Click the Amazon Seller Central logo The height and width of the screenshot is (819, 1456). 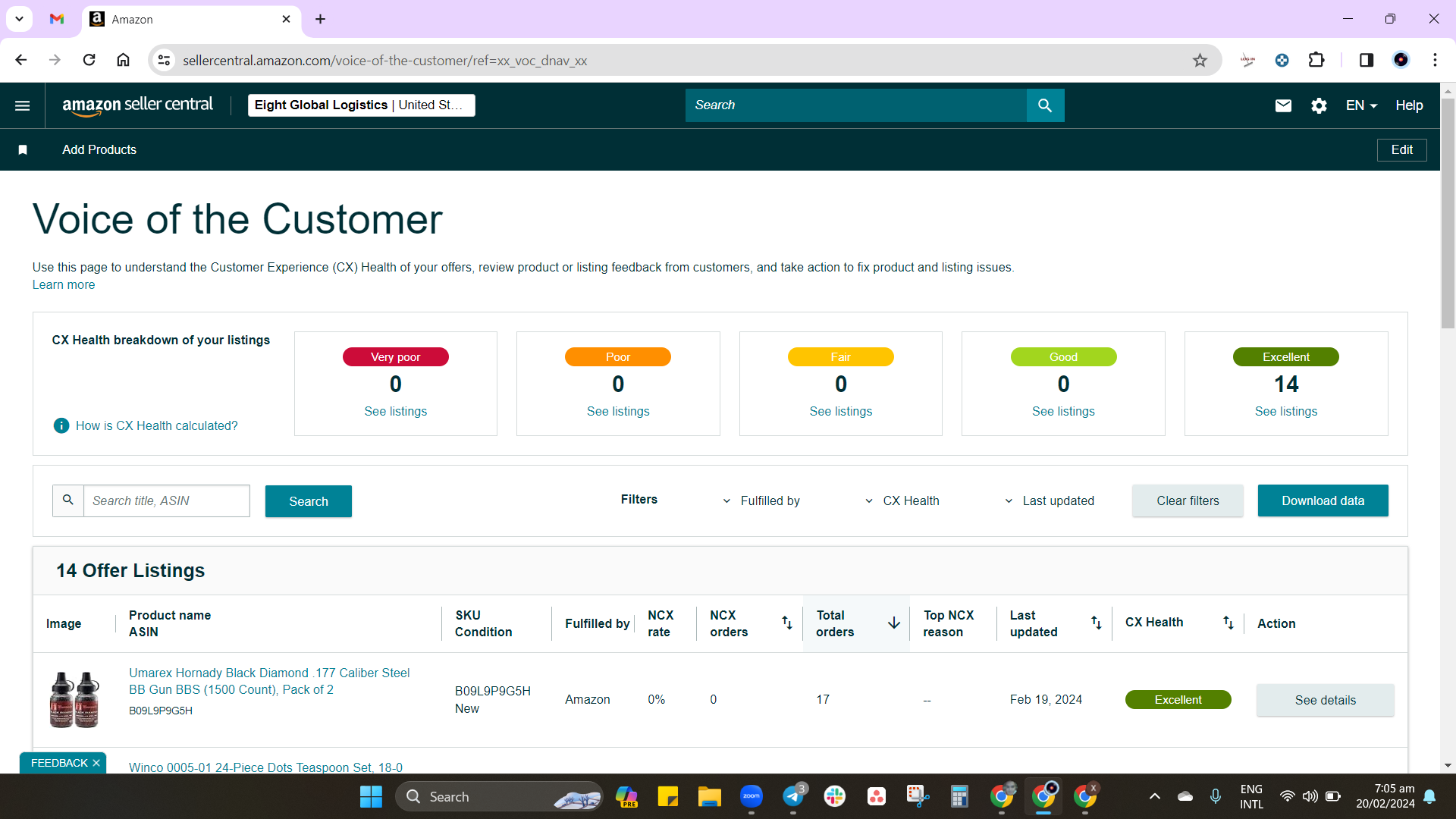coord(137,105)
